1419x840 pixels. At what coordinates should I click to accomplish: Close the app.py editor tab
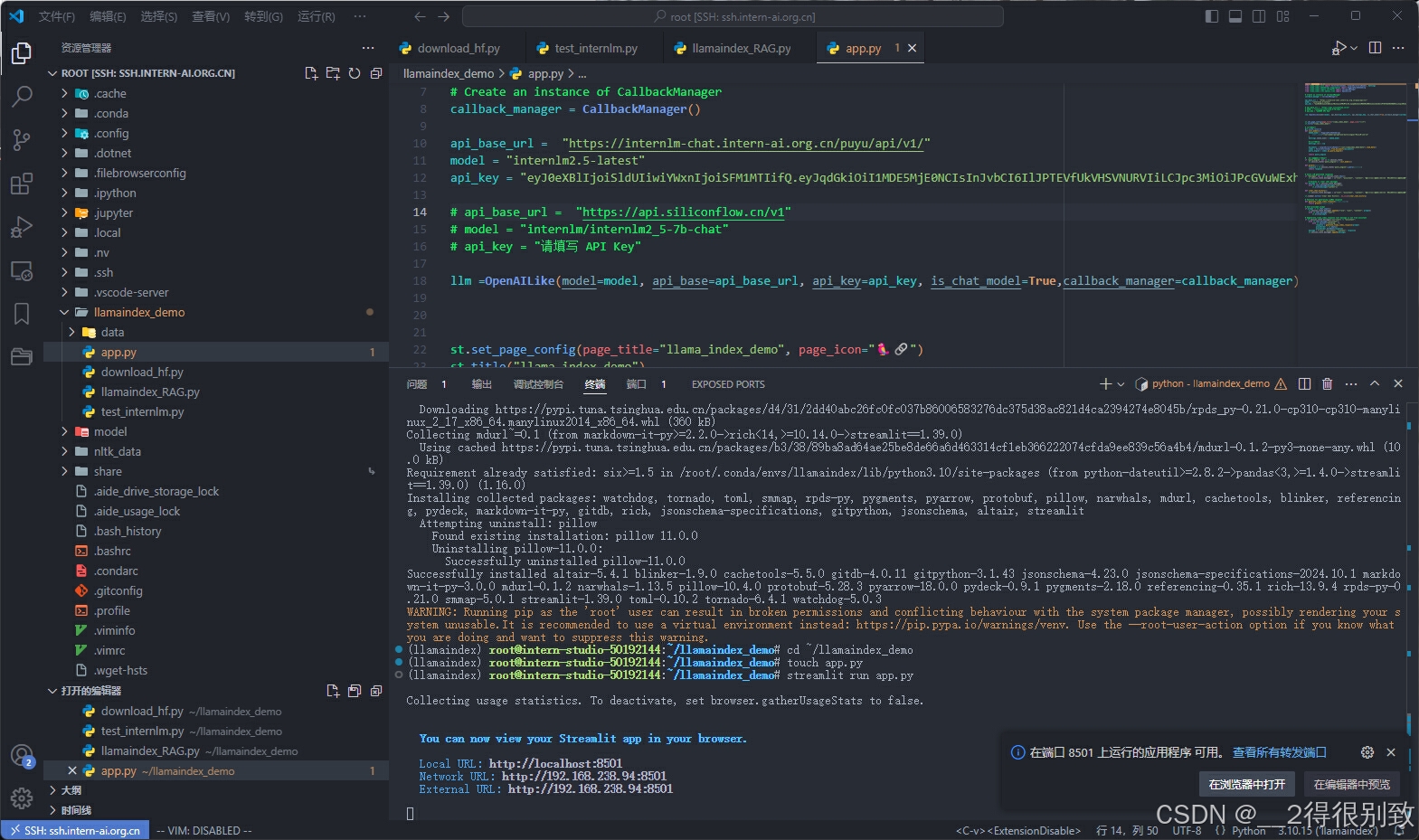(x=913, y=48)
